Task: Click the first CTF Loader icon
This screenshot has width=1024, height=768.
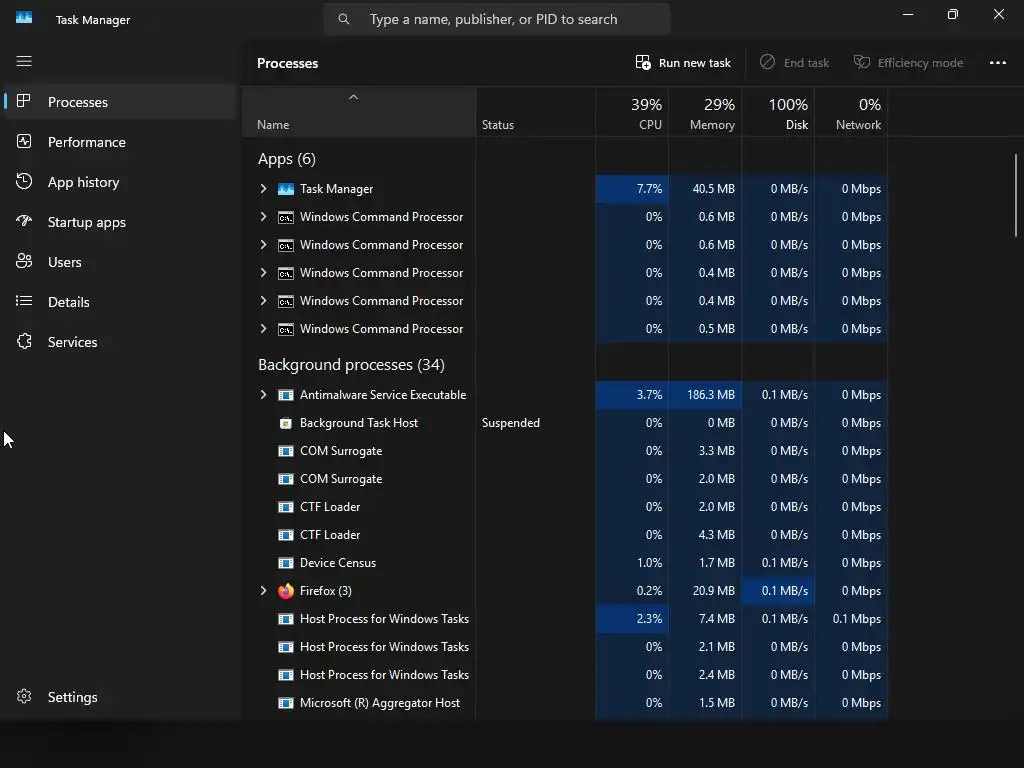Action: 285,507
